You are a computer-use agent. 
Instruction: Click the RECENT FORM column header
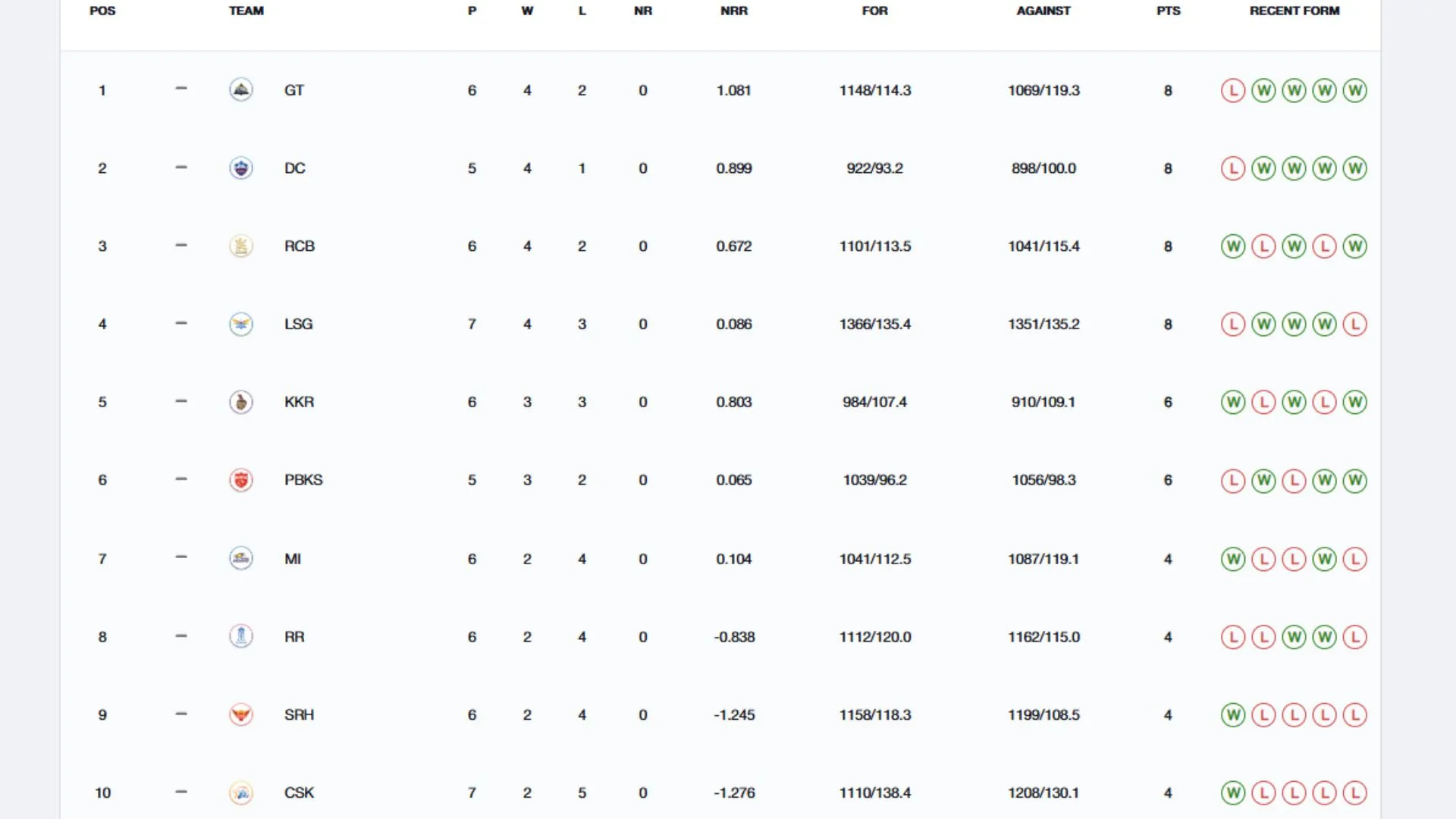(x=1294, y=11)
